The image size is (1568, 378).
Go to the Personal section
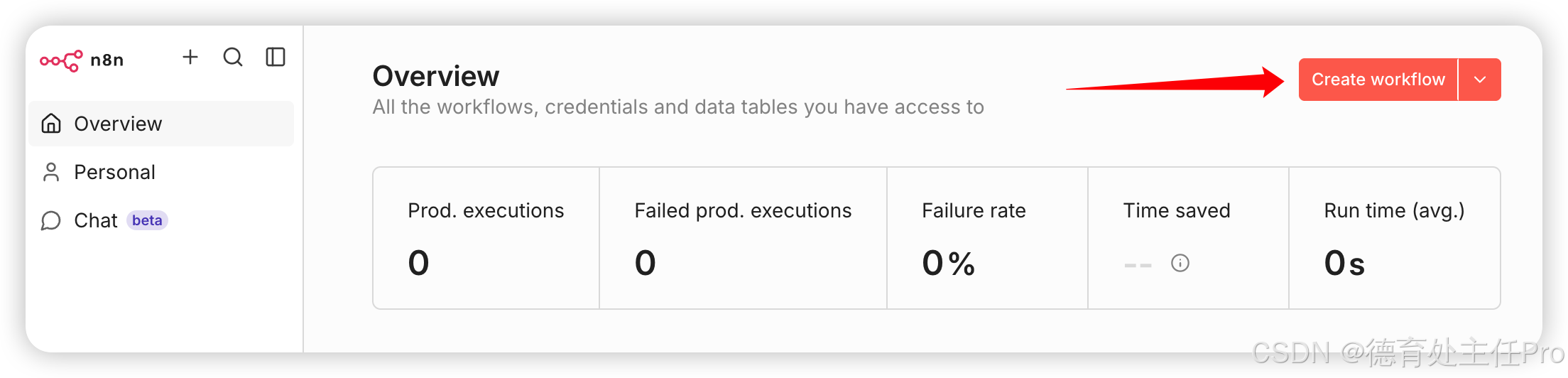point(114,172)
